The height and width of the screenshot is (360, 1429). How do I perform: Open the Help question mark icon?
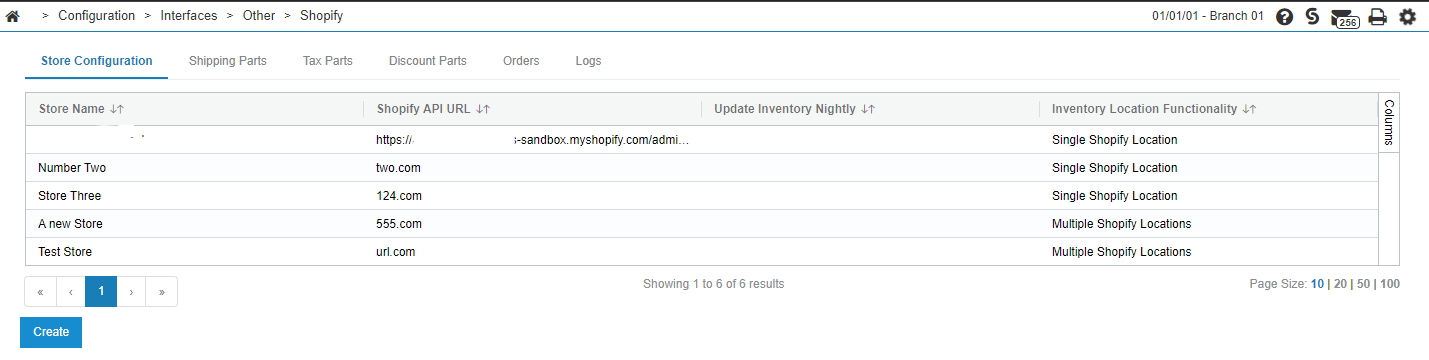coord(1285,17)
